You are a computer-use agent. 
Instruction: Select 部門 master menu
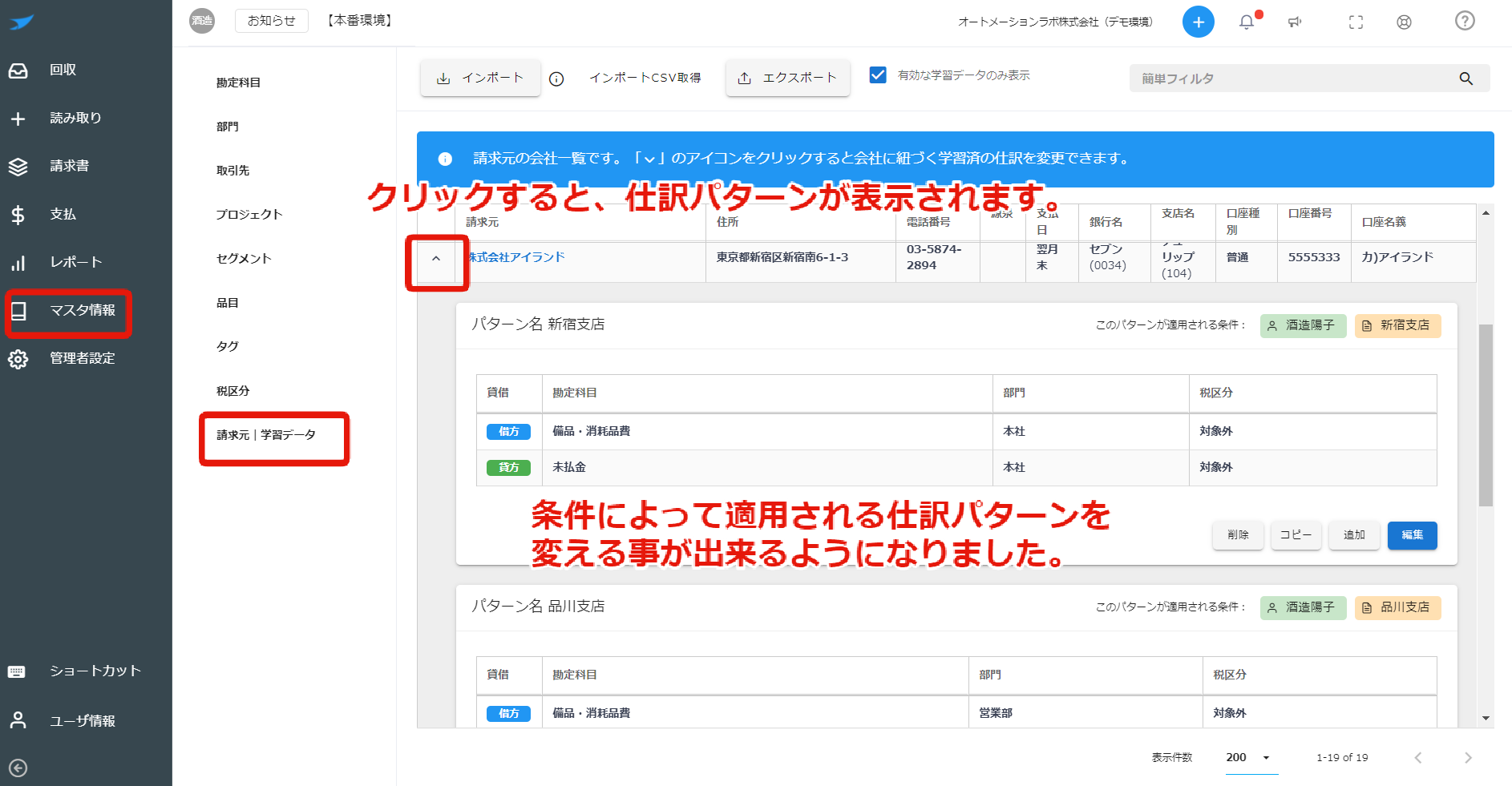coord(228,127)
